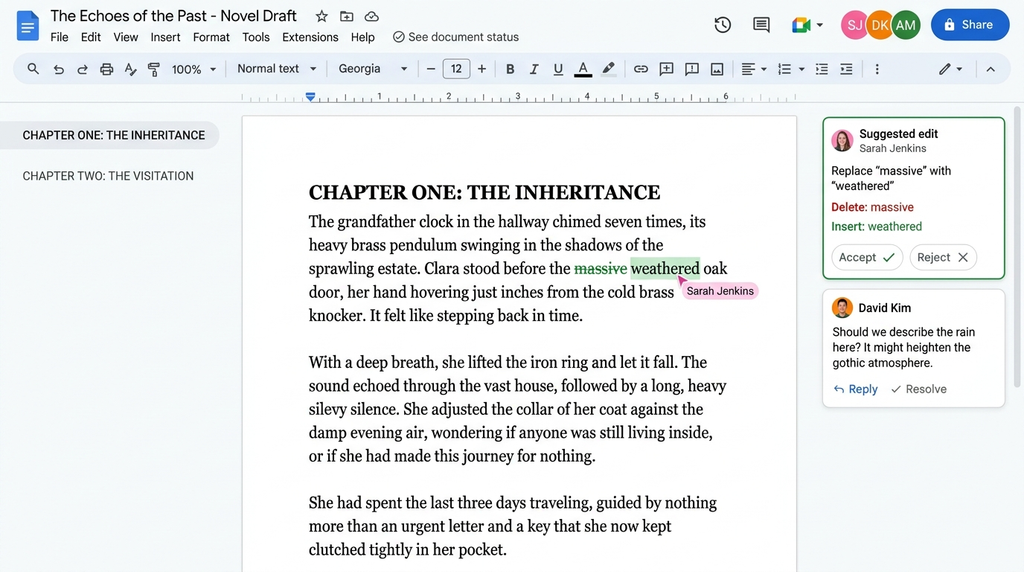Open the zoom 100% dropdown
Screen dimensions: 1024x572
[x=193, y=69]
